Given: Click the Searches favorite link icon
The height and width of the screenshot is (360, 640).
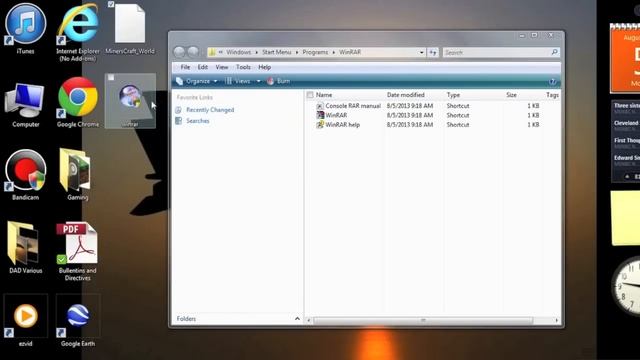Looking at the screenshot, I should pos(178,121).
